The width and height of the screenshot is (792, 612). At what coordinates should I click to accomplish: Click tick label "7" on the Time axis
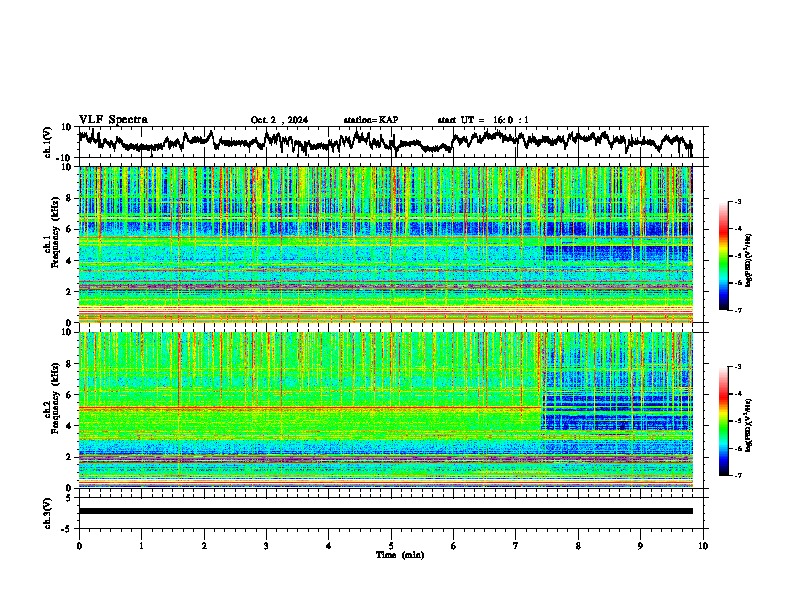tap(516, 546)
